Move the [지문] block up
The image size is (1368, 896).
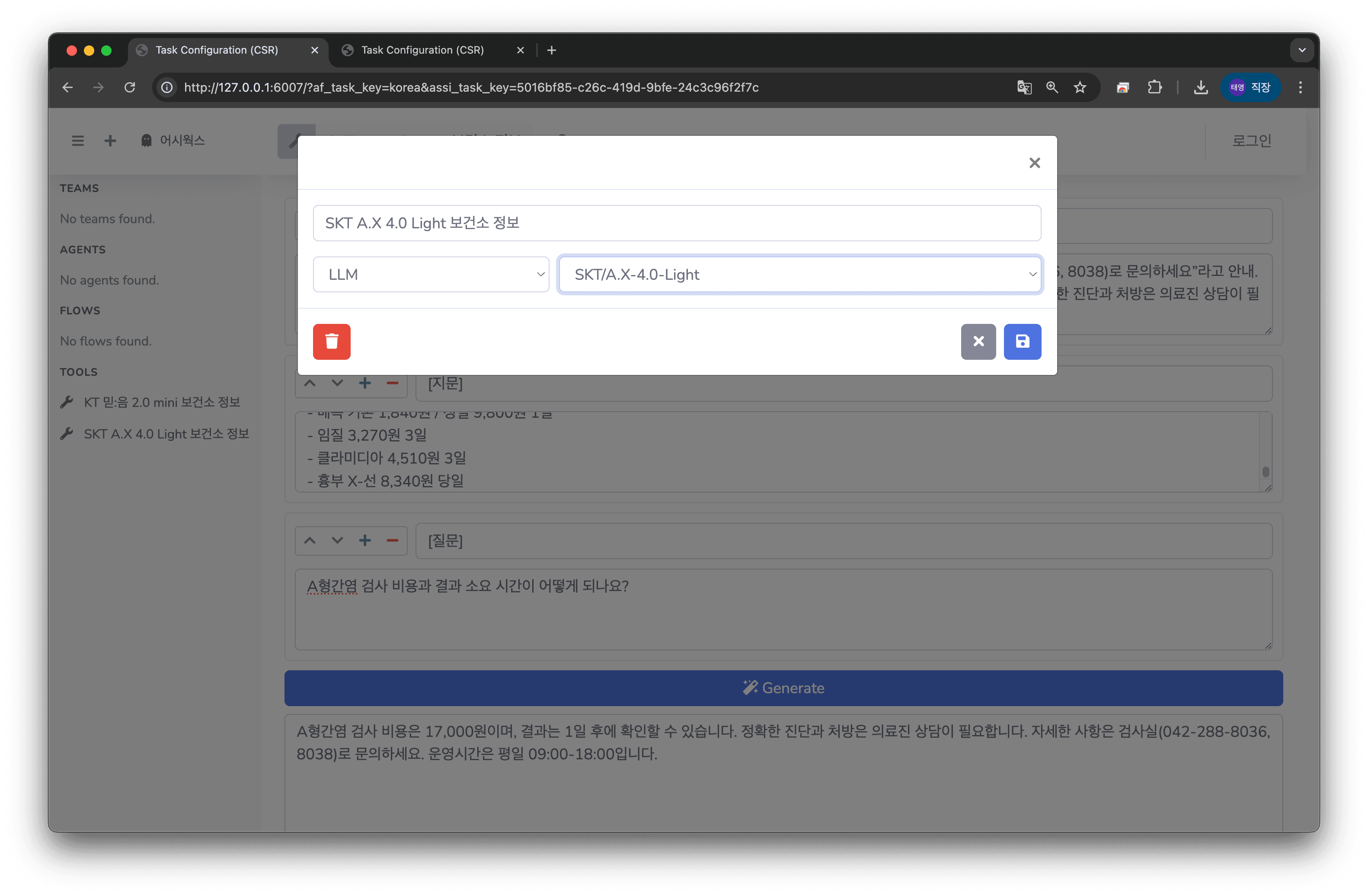pos(310,383)
